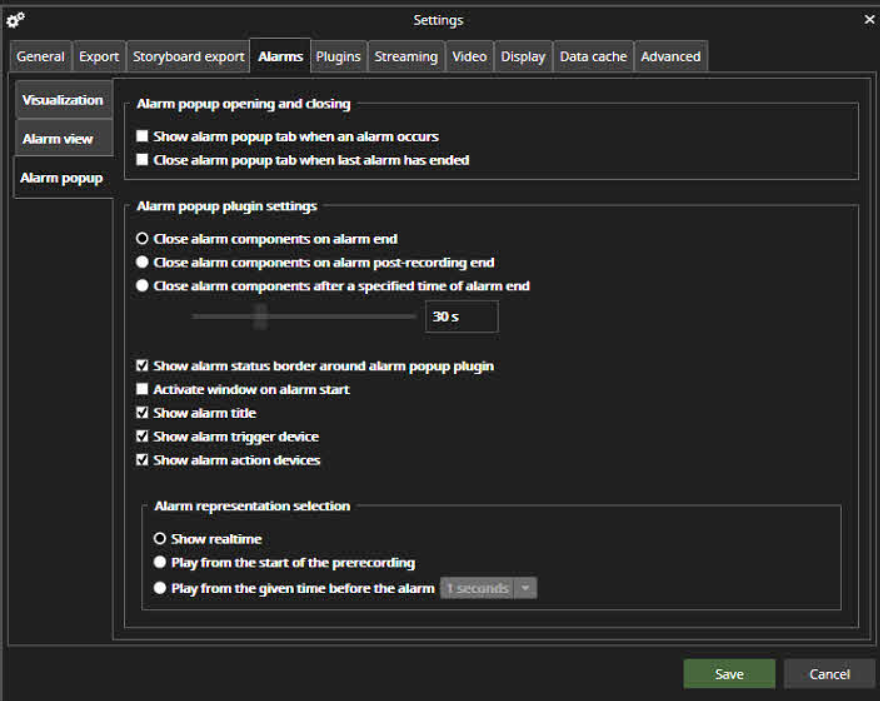Open the Storyboard export tab
The height and width of the screenshot is (701, 880).
coord(188,57)
